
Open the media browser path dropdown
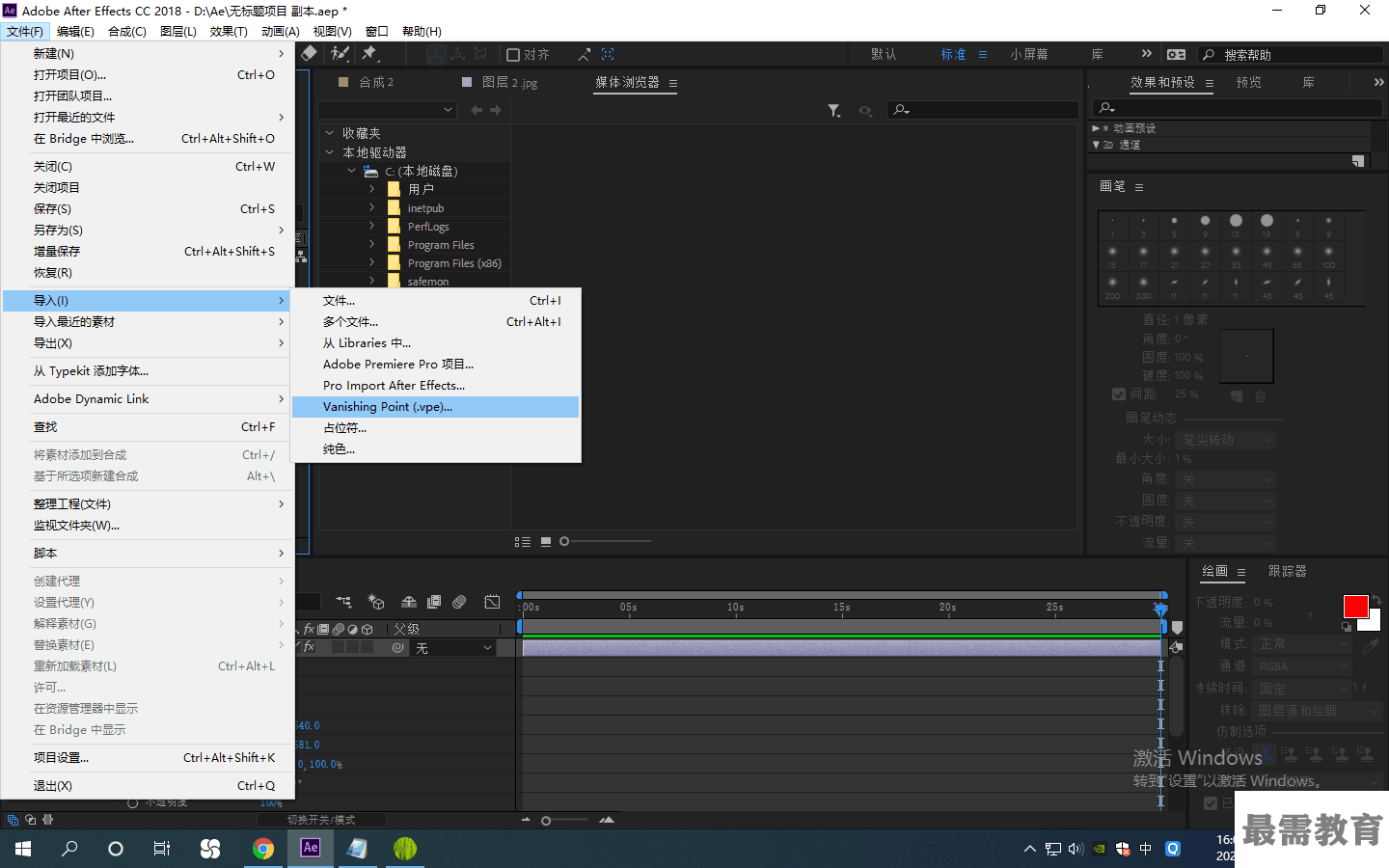pyautogui.click(x=387, y=110)
